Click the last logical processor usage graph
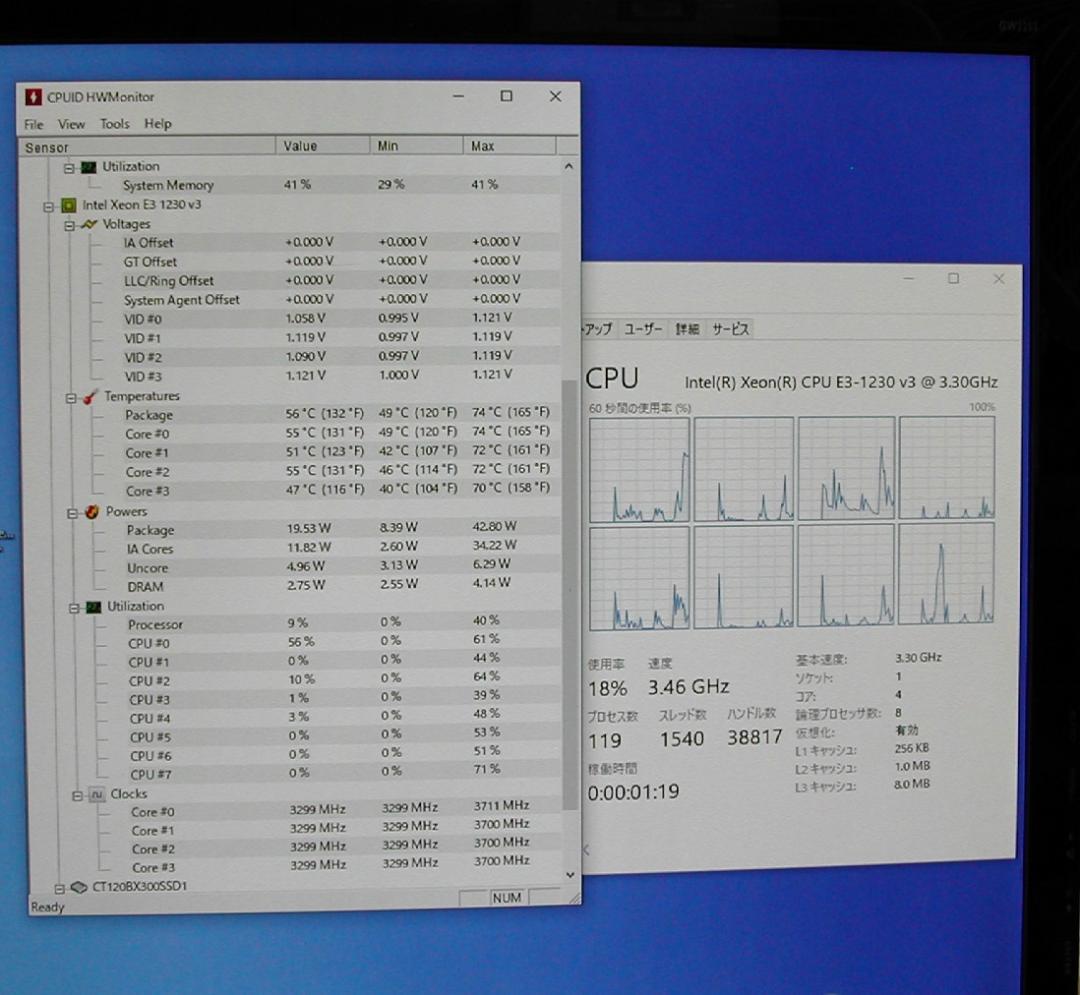 click(946, 574)
